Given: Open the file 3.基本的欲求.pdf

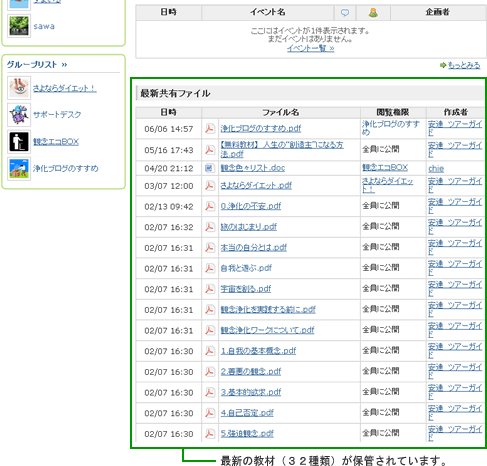Looking at the screenshot, I should 251,392.
